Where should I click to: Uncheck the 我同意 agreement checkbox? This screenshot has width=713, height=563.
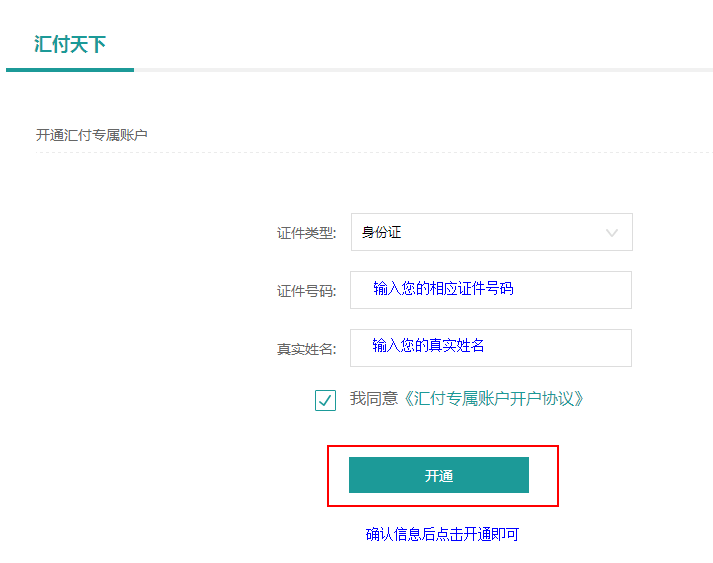[325, 400]
